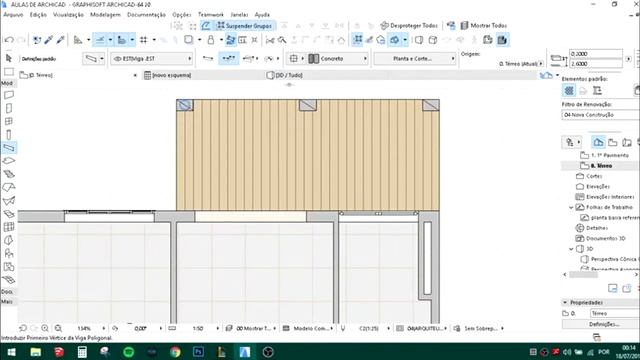Select the Curtain Wall tool in toolbox
The width and height of the screenshot is (640, 360).
point(9,227)
